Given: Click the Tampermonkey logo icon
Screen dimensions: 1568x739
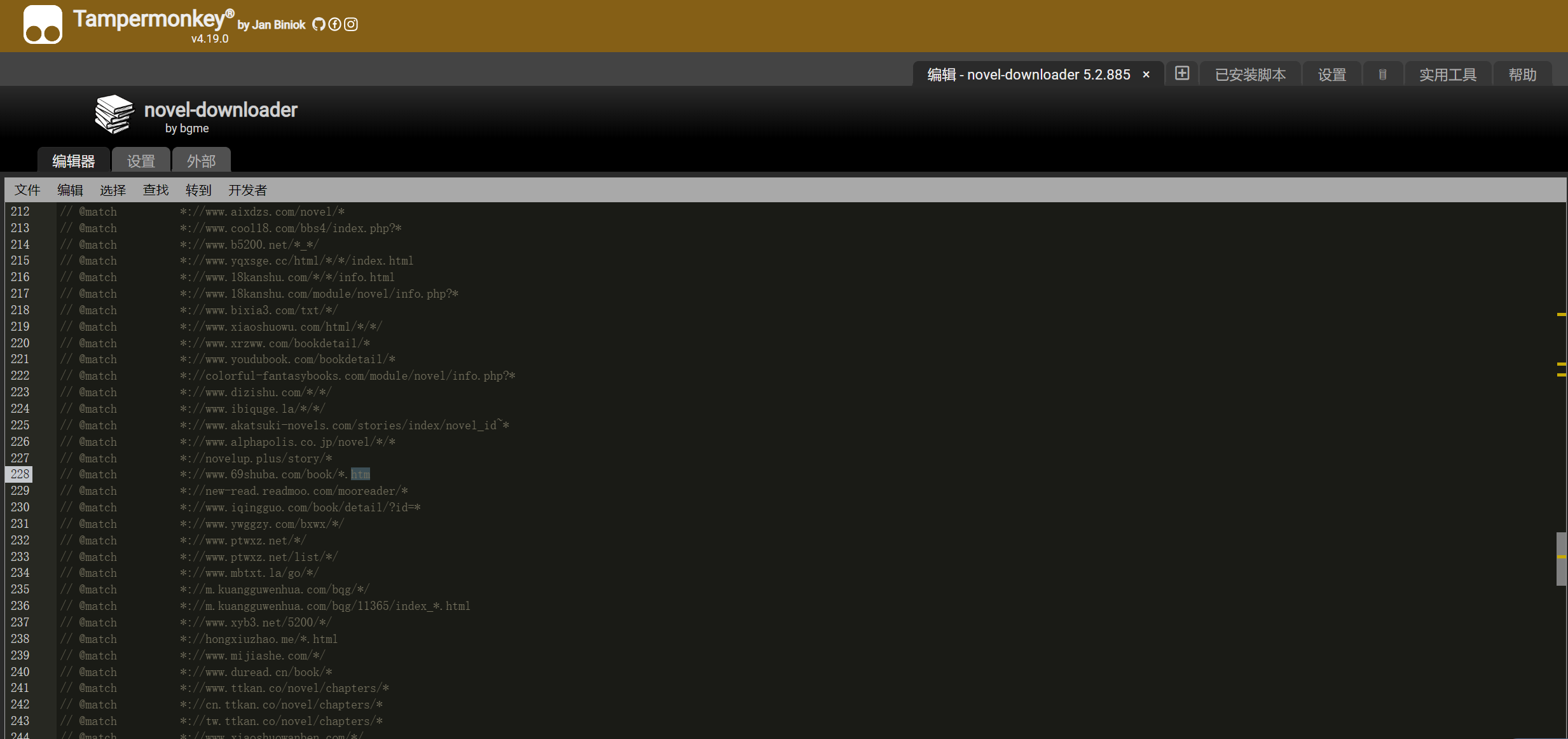Looking at the screenshot, I should 42,24.
